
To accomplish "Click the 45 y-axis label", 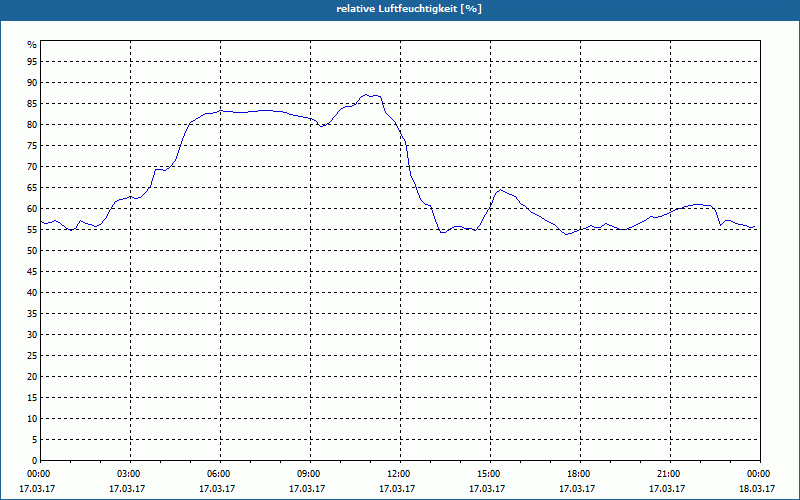I will pyautogui.click(x=32, y=272).
